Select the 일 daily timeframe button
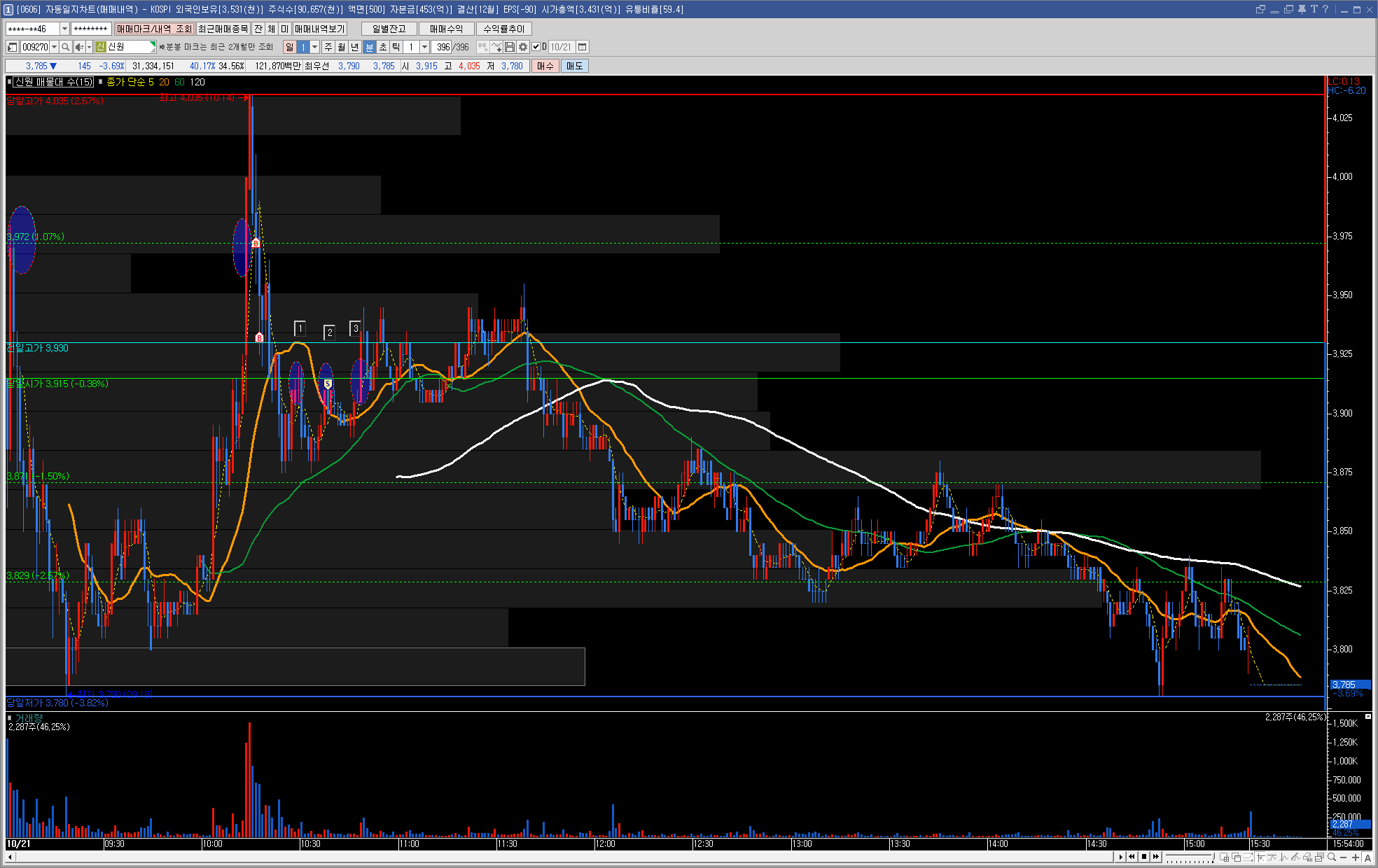Image resolution: width=1378 pixels, height=868 pixels. pos(289,47)
